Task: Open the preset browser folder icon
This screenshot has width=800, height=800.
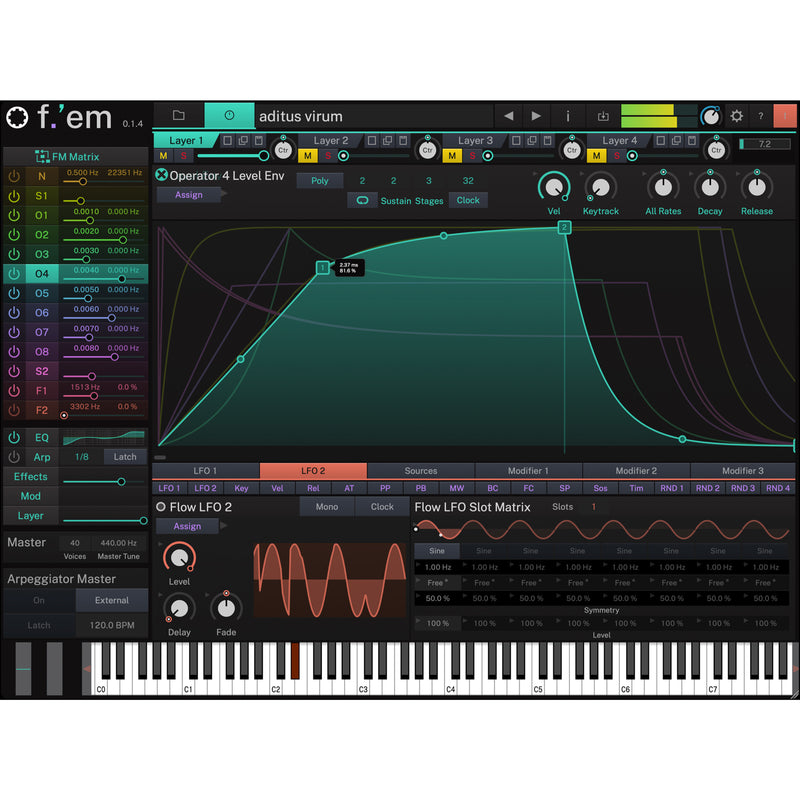Action: [178, 116]
